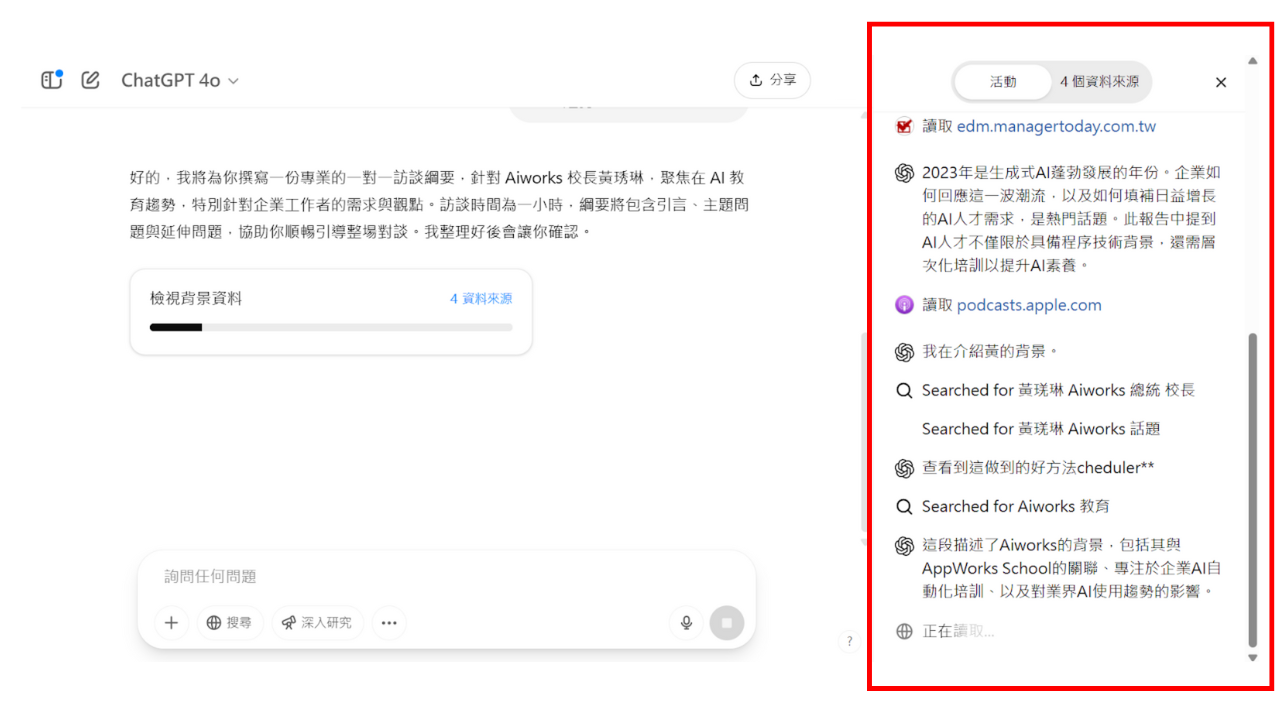Click Searched for Aiworks 教育 entry

(1015, 506)
